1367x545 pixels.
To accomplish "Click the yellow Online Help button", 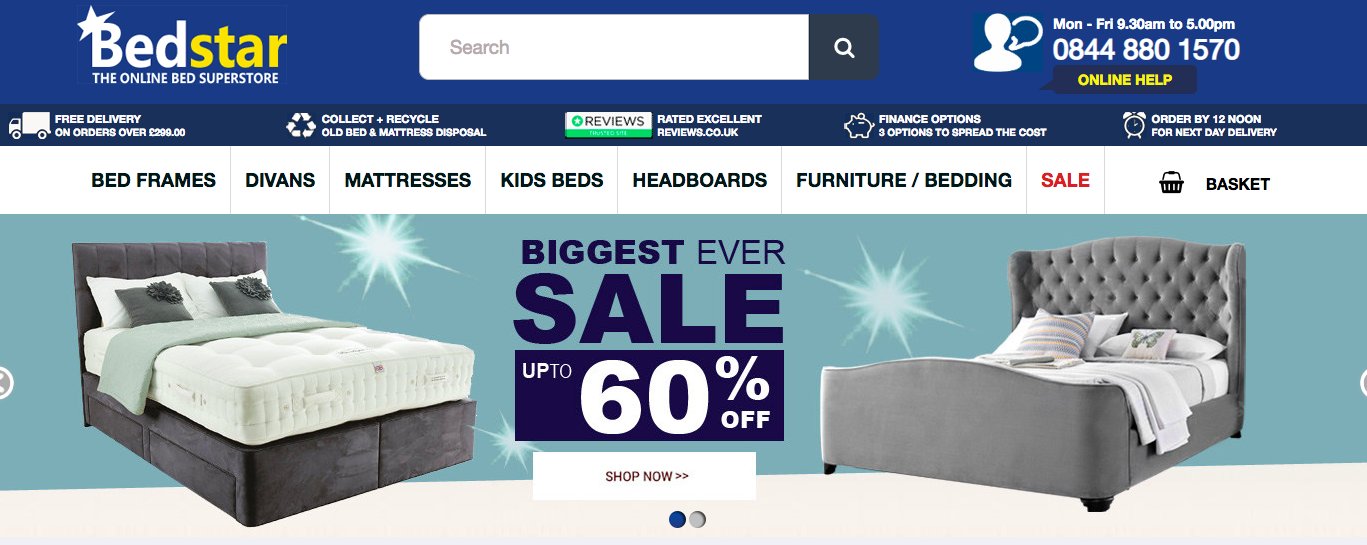I will point(1124,80).
